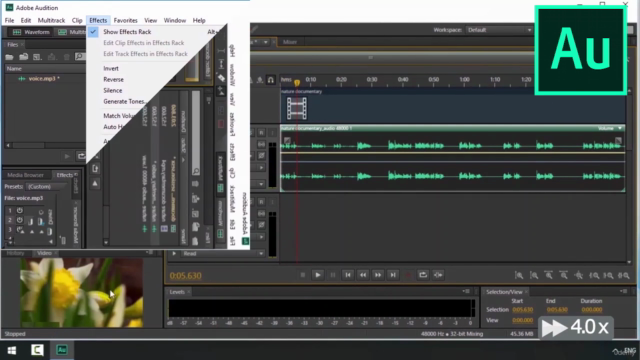Arm the first audio track for record
The width and height of the screenshot is (640, 360).
(x=261, y=133)
